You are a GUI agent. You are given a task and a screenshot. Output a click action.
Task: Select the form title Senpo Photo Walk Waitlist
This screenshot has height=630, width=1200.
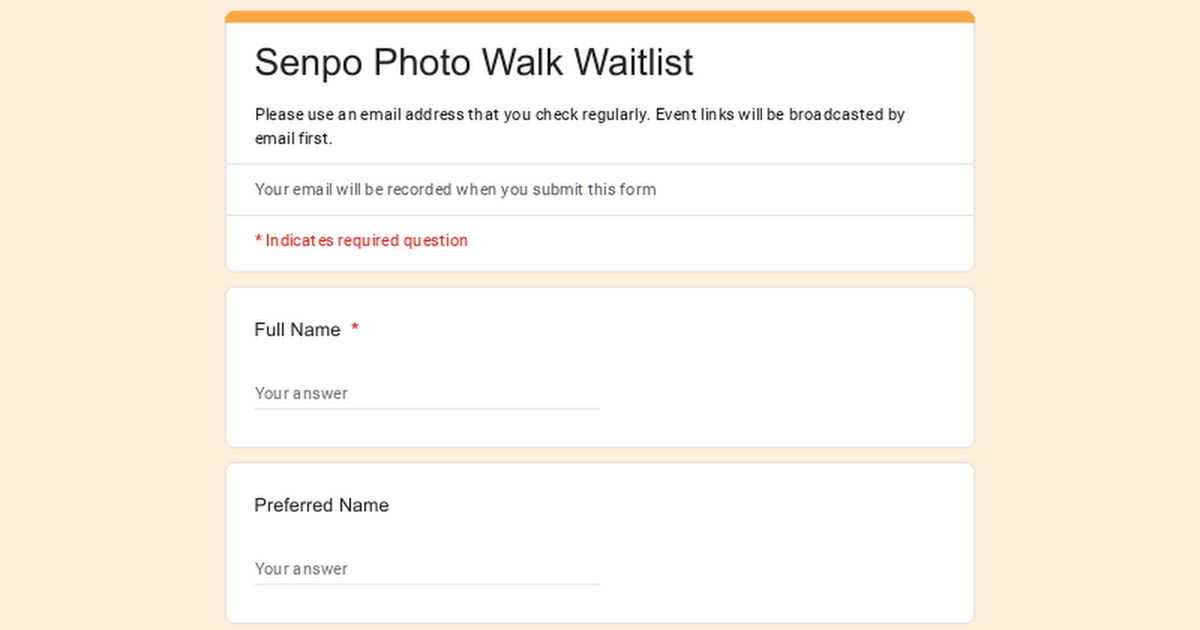pyautogui.click(x=474, y=62)
